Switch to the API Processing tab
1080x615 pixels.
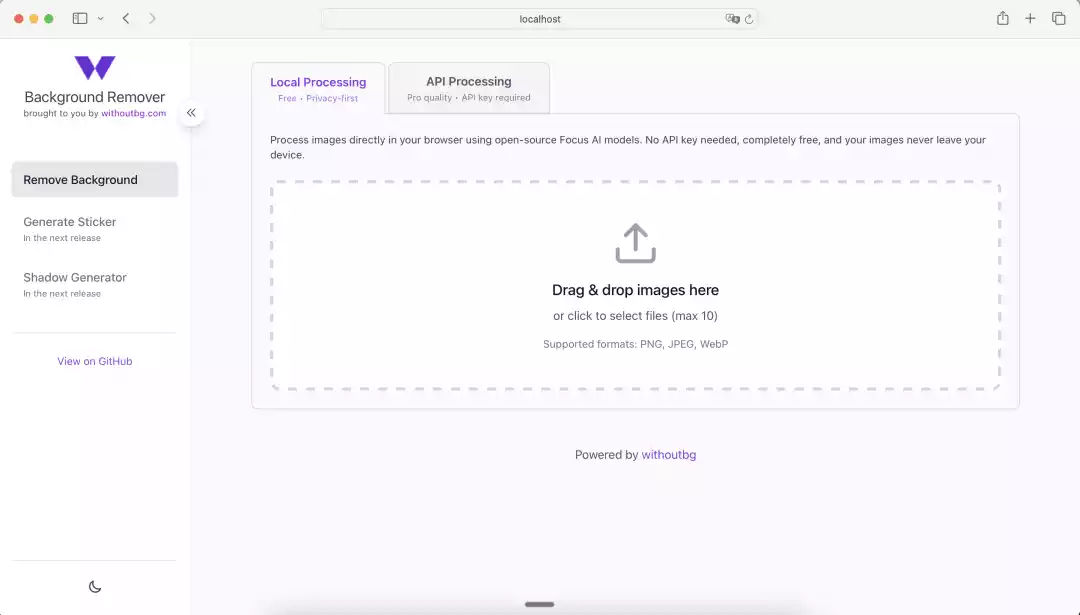(468, 88)
